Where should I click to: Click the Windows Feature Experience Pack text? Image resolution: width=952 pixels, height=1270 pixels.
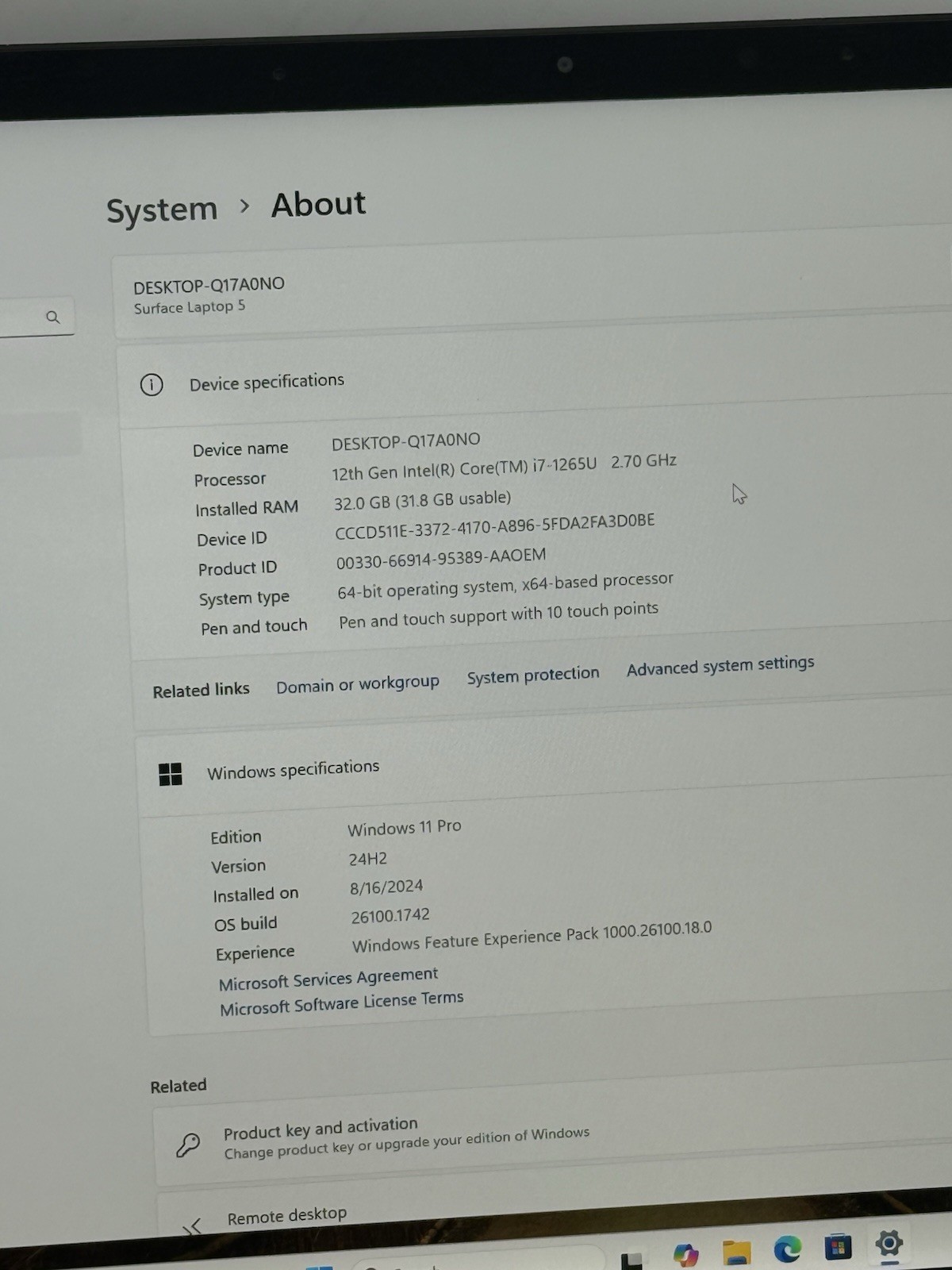[532, 937]
